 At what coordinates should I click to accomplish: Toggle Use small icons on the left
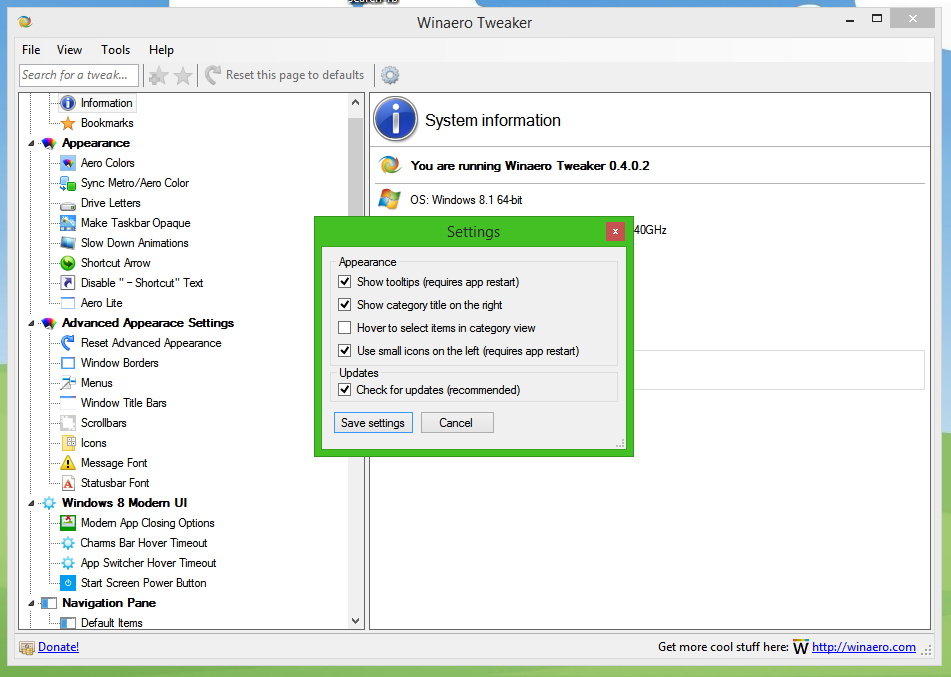(x=344, y=351)
